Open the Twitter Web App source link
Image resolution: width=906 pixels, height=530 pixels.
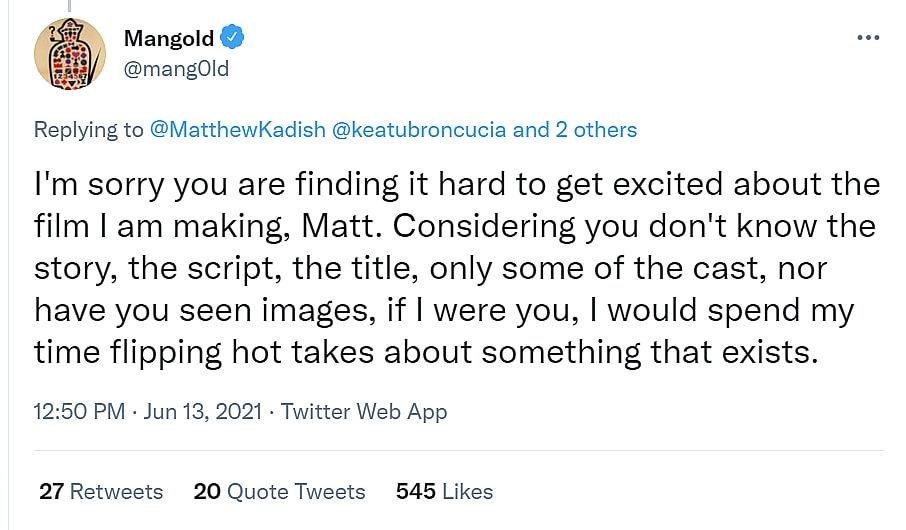(364, 412)
